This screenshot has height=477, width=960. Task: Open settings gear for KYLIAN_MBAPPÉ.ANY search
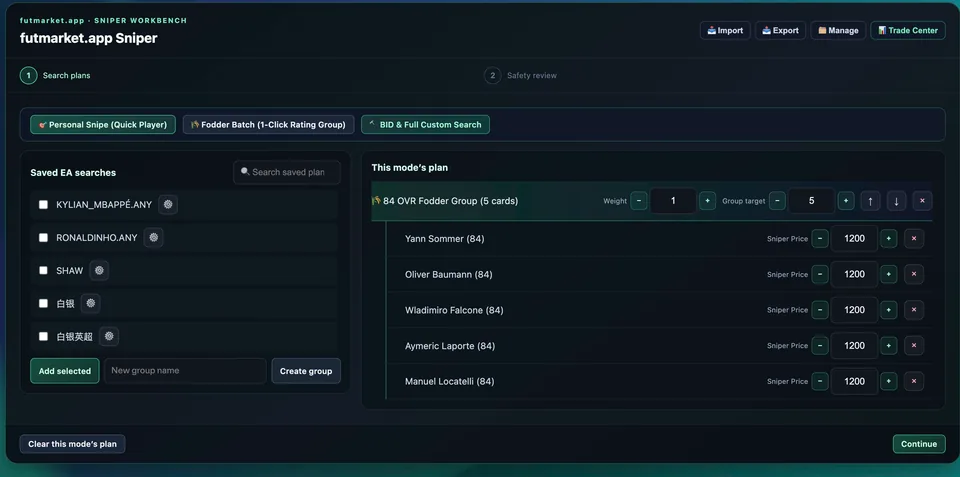coord(168,205)
